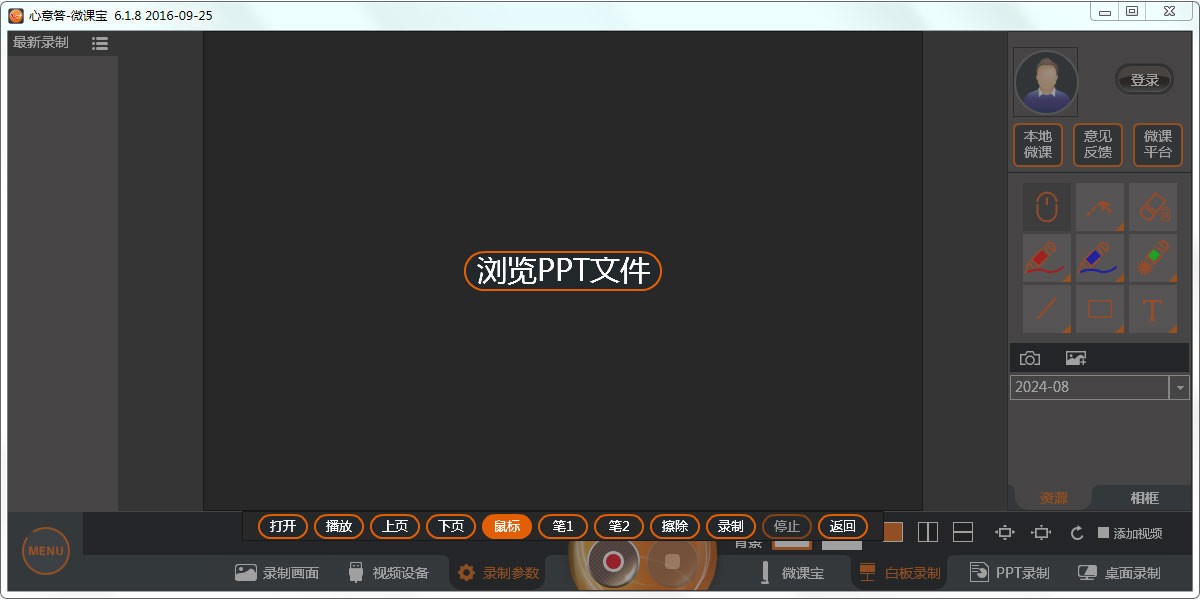Open the round MENU button
The image size is (1200, 600).
pyautogui.click(x=46, y=551)
